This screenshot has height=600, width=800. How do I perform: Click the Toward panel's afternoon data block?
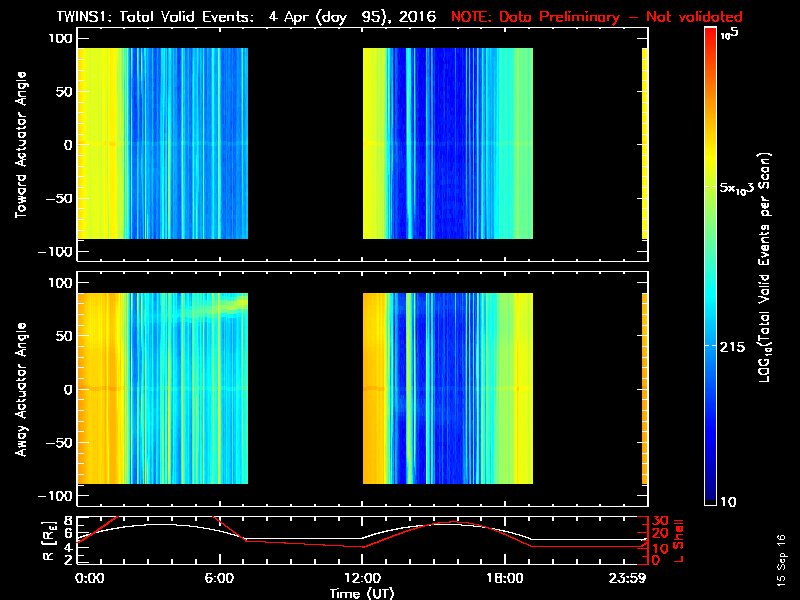(448, 143)
